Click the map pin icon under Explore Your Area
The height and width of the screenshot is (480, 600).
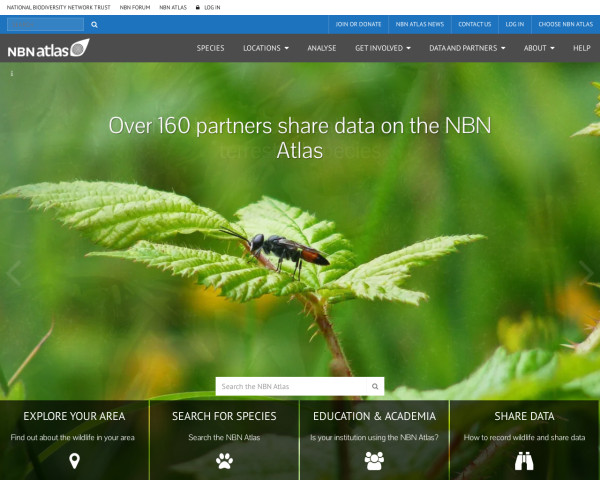point(74,460)
